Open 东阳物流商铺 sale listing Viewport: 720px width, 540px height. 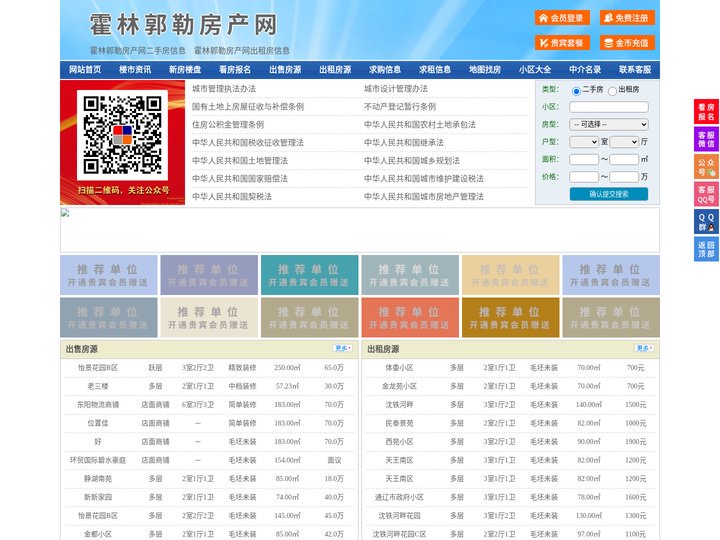tap(98, 405)
